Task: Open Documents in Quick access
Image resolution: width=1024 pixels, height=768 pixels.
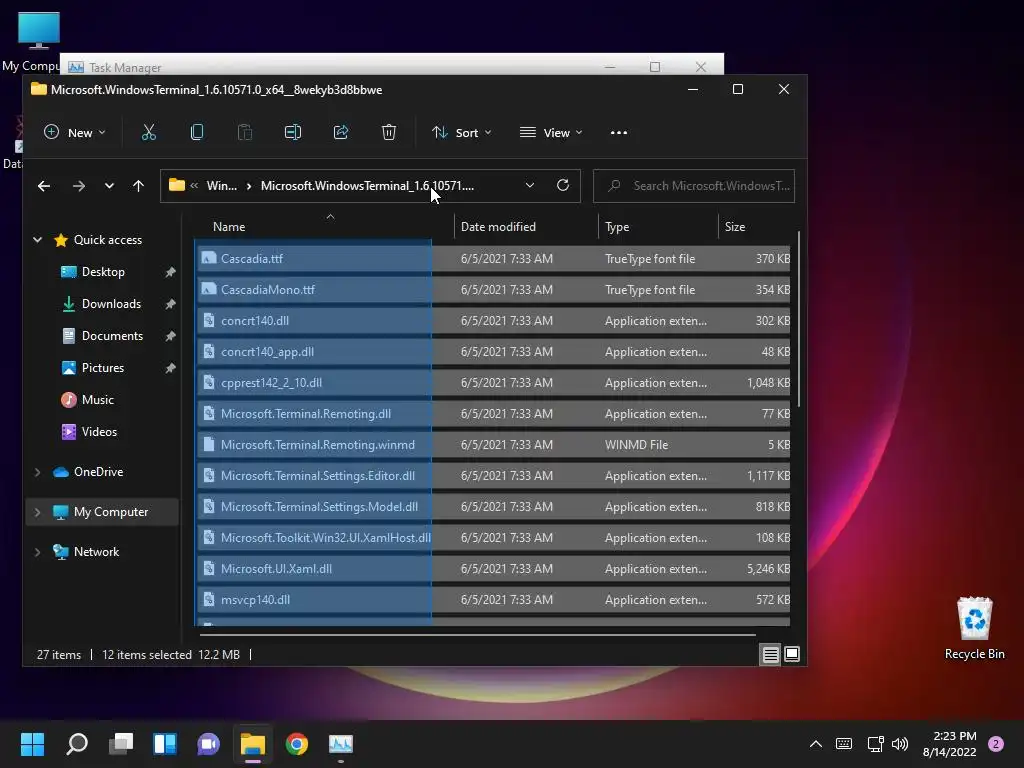Action: (x=112, y=336)
